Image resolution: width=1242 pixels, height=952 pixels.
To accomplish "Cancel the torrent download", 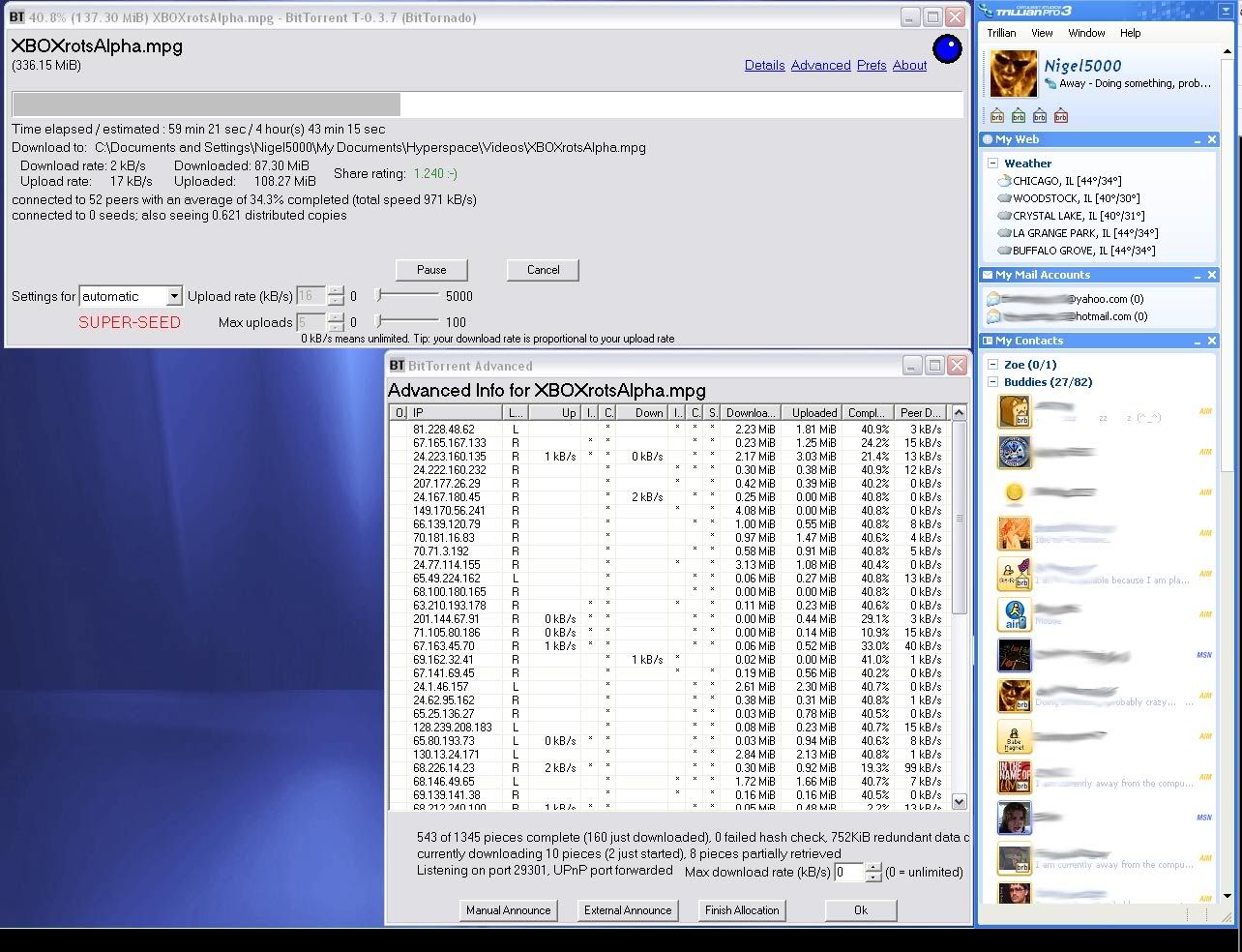I will pos(543,270).
